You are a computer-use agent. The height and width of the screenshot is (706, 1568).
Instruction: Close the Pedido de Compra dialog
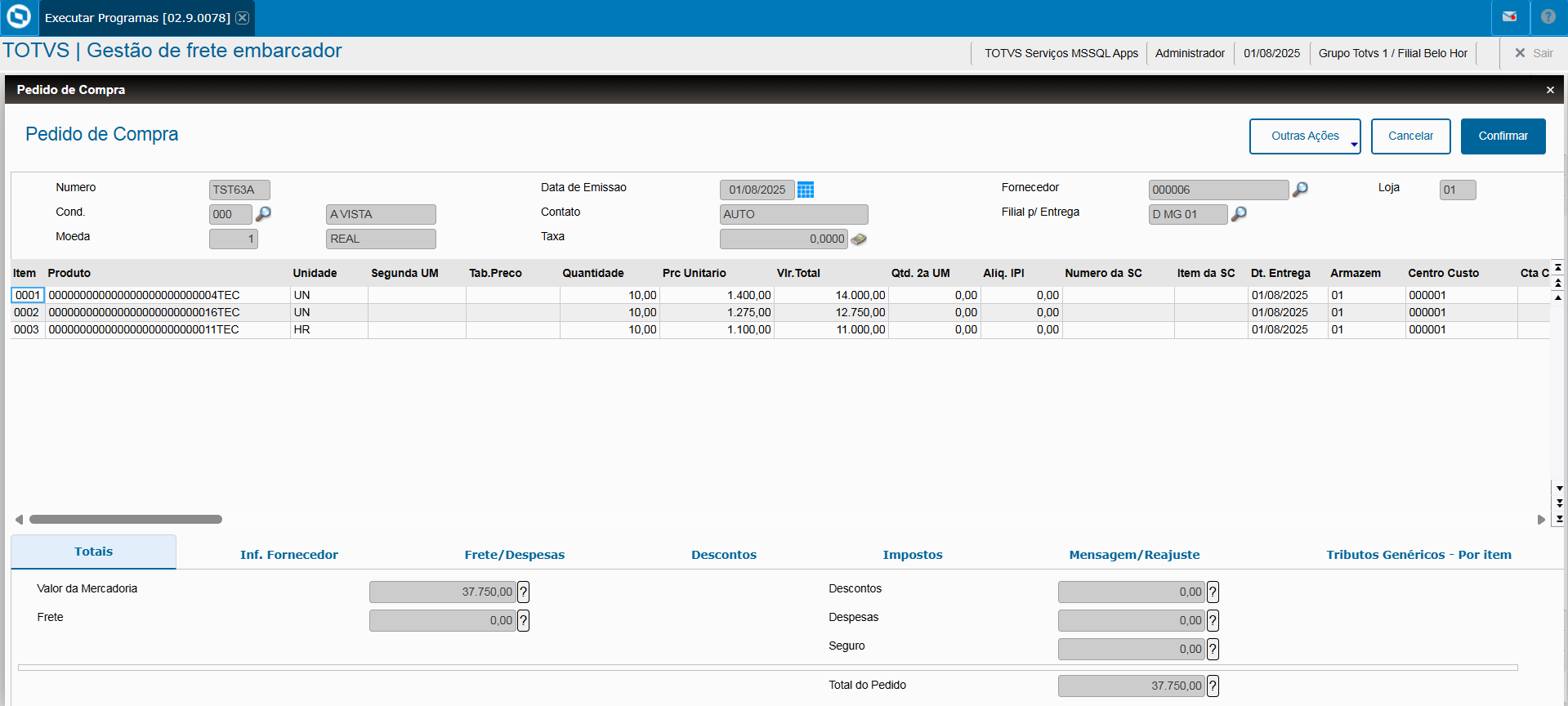coord(1550,90)
